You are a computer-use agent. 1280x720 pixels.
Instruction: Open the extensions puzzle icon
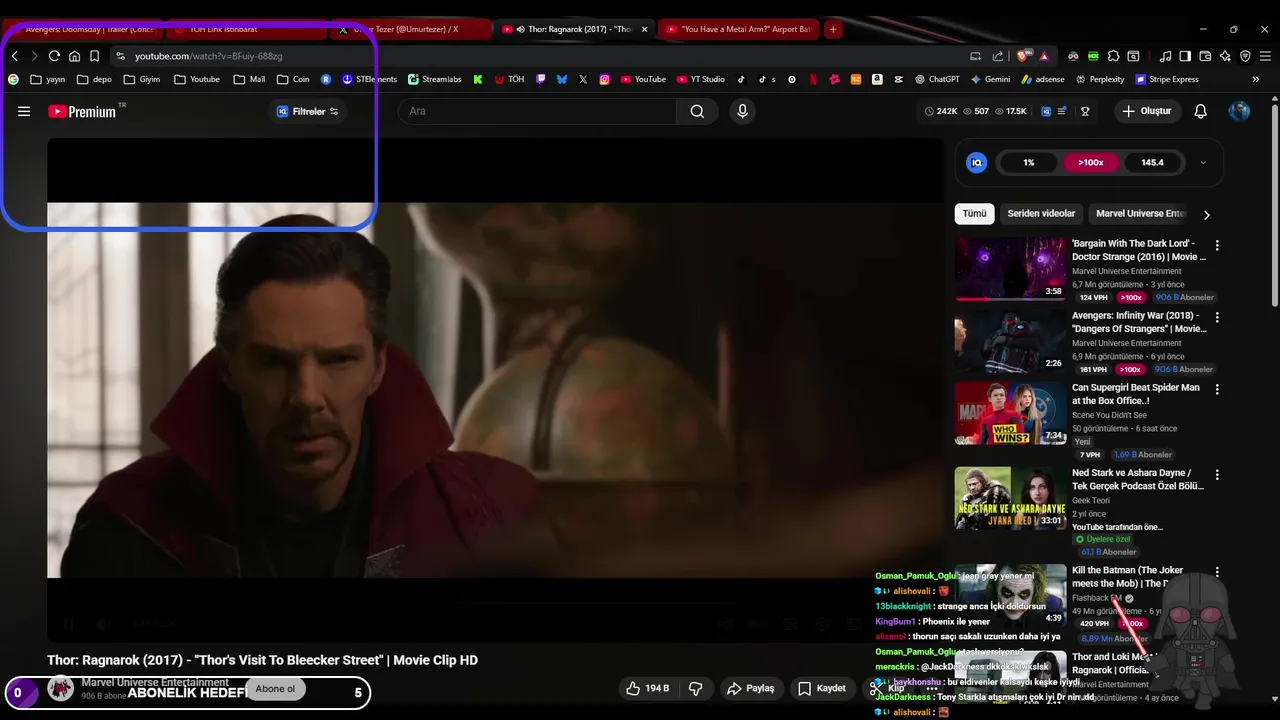[1113, 56]
